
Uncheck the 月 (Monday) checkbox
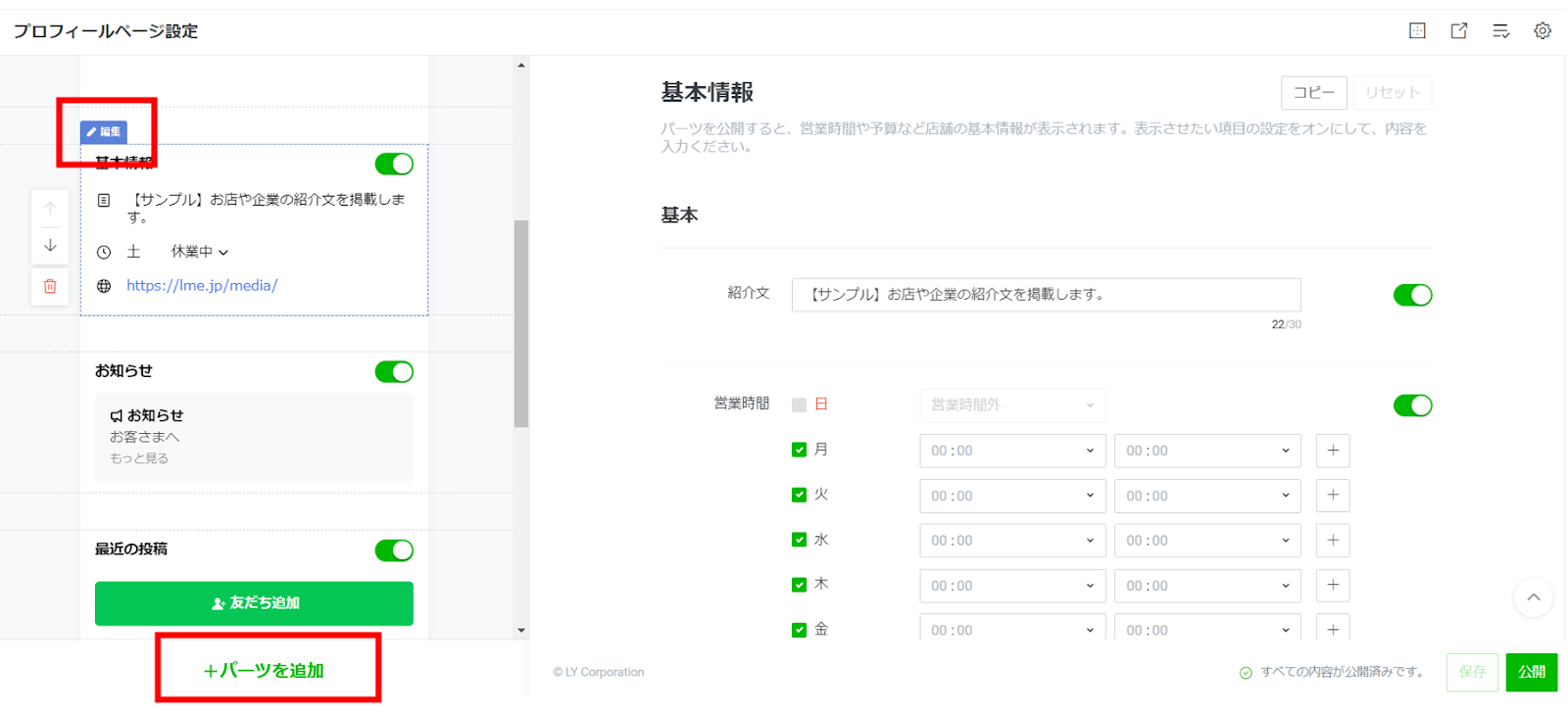pos(799,450)
